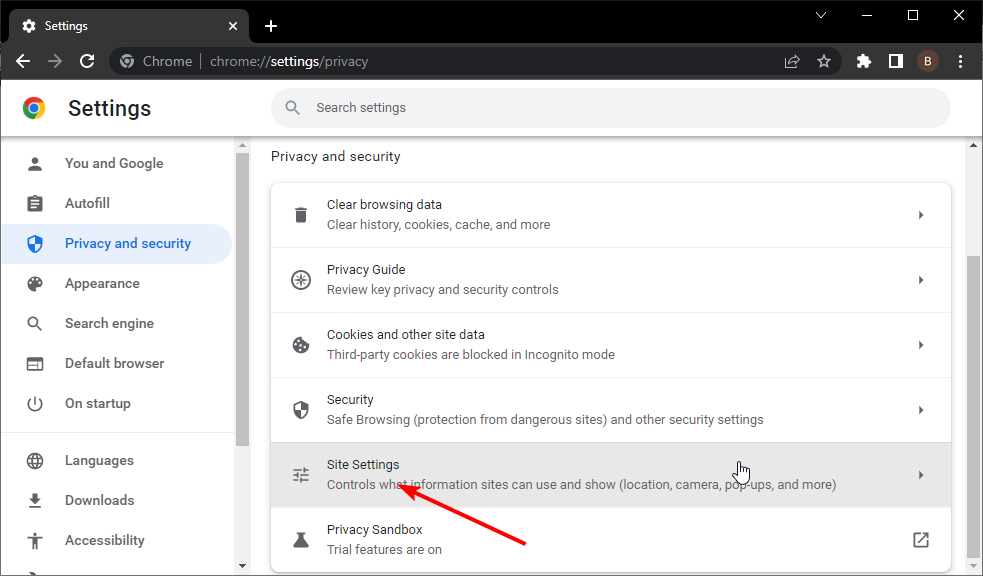
Task: Open a new tab with the plus button
Action: point(271,26)
